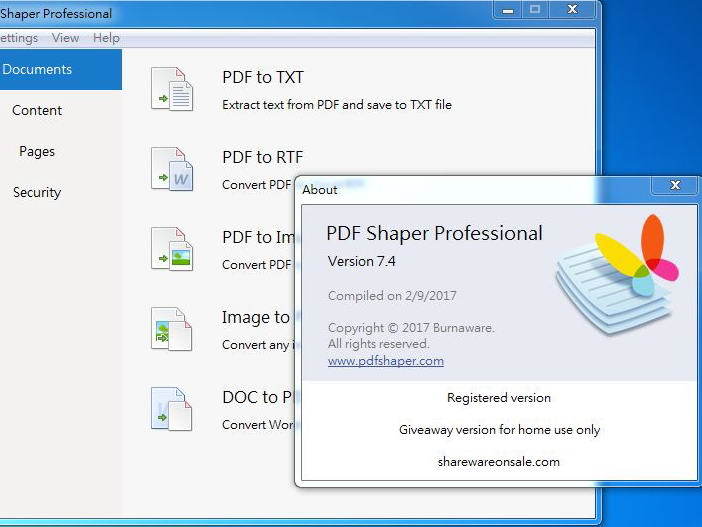702x527 pixels.
Task: Select the Documents sidebar tab
Action: (59, 69)
